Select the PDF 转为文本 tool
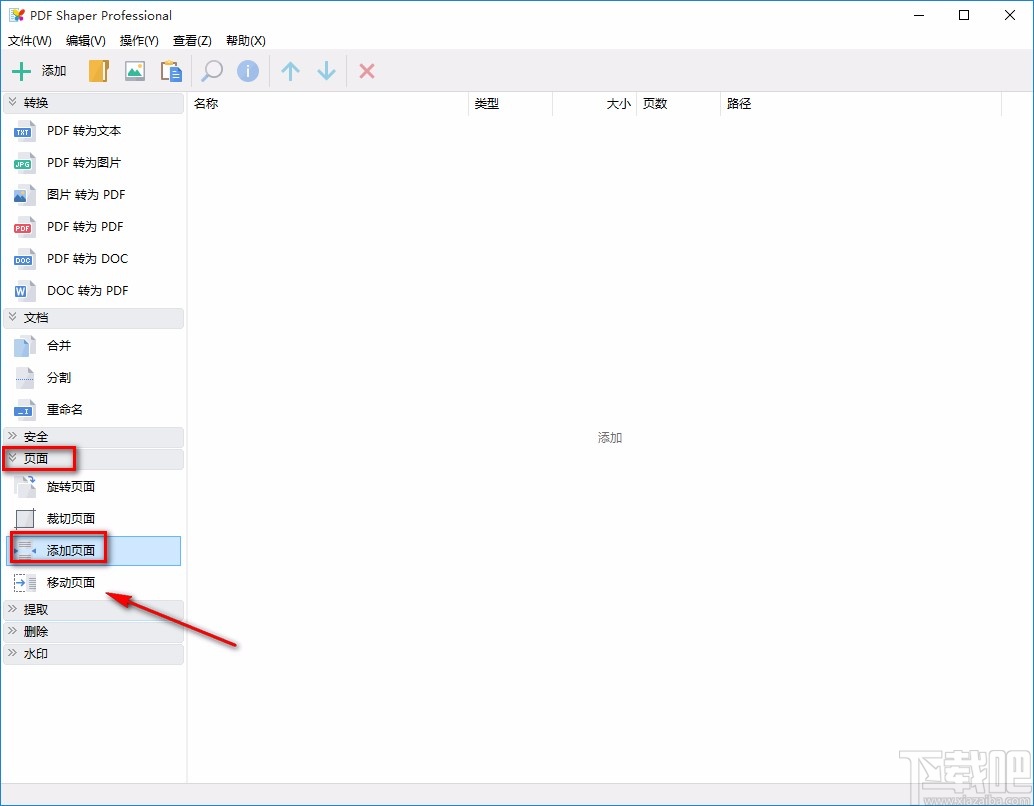The width and height of the screenshot is (1034, 806). pos(83,130)
